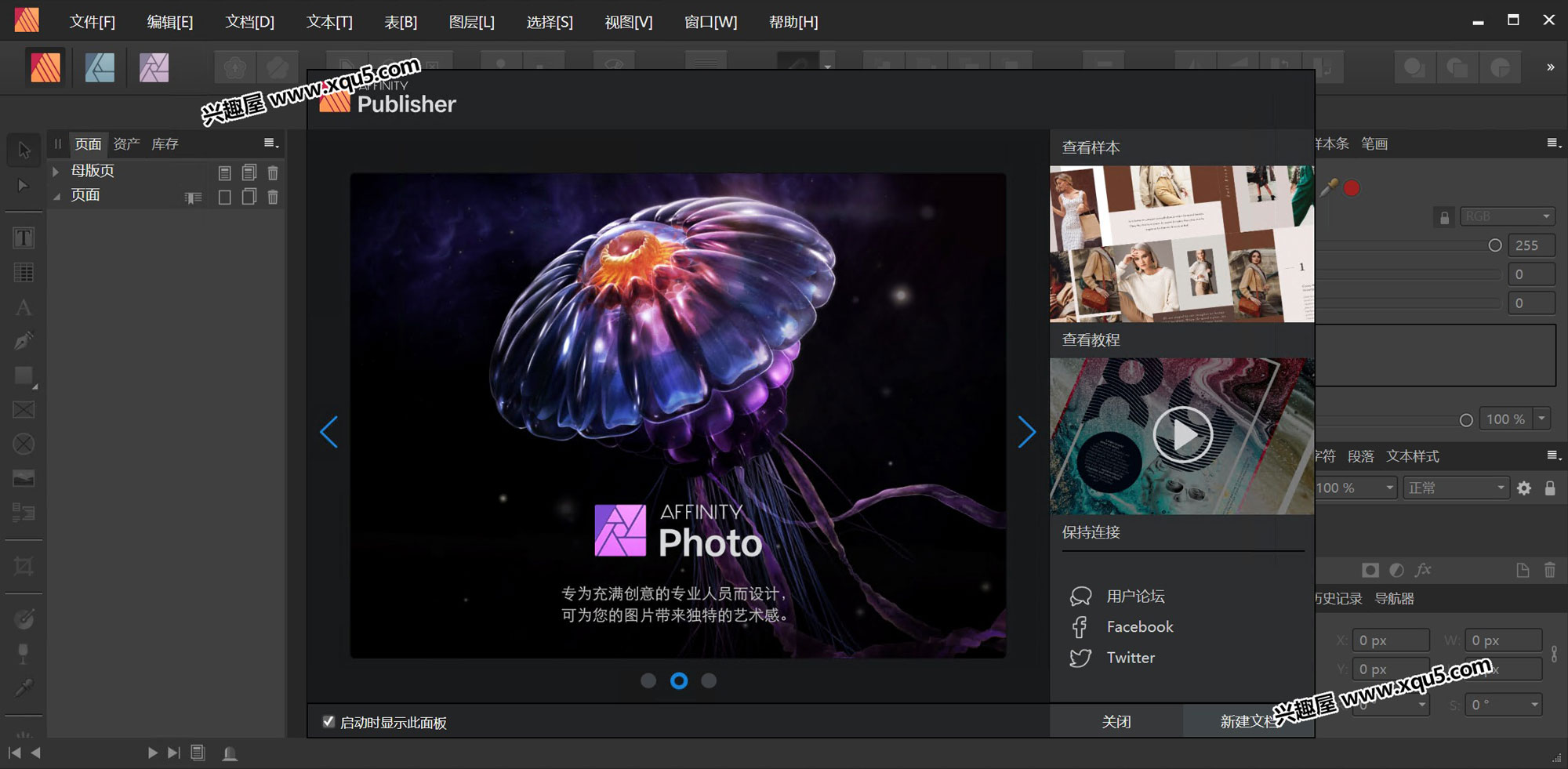This screenshot has height=769, width=1568.
Task: Collapse the 页面 section
Action: click(x=56, y=196)
